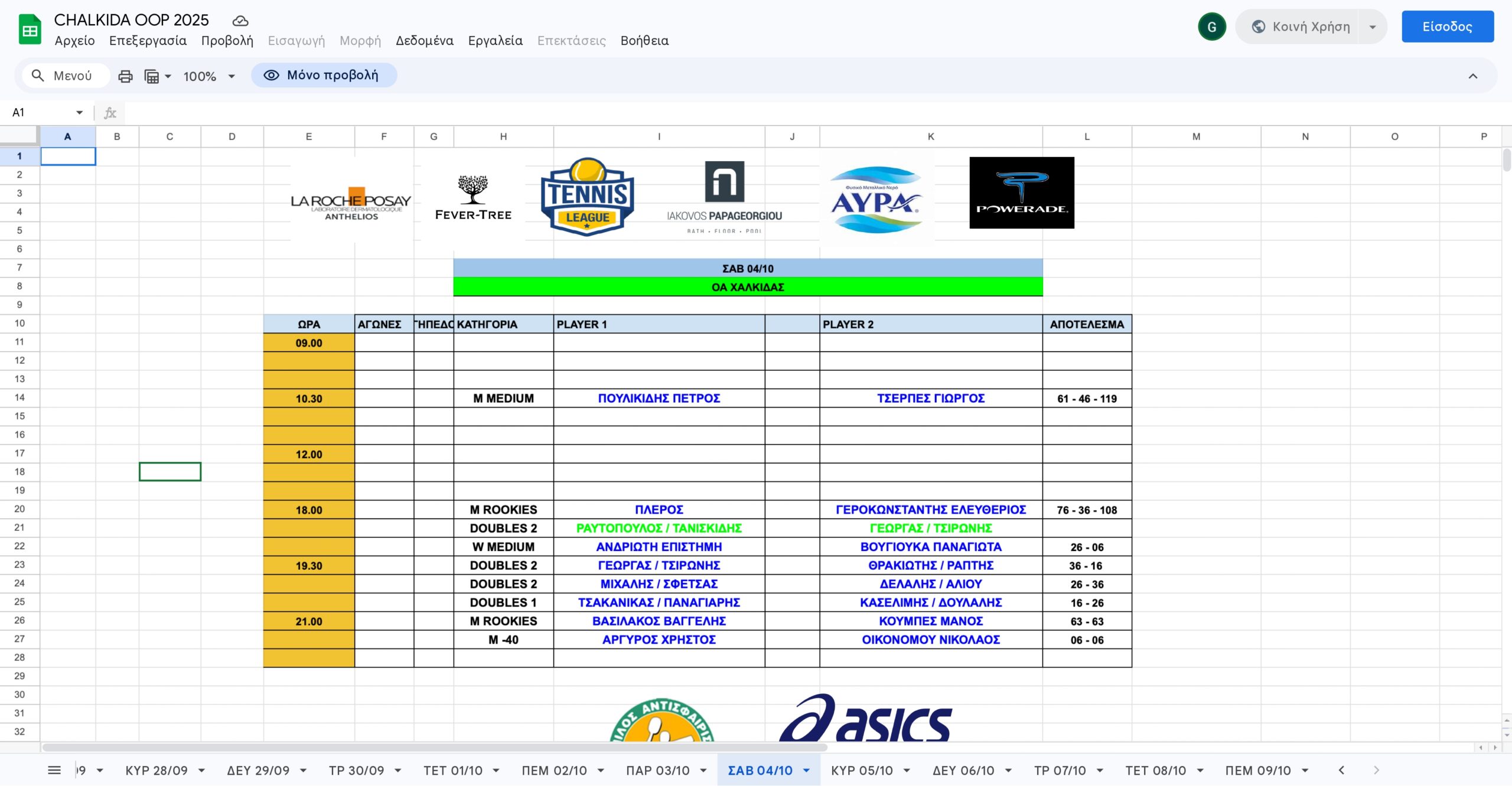Select the green ΟΑ ΧΑΛΚΙΔΑΣ header cell
Image resolution: width=1512 pixels, height=786 pixels.
(x=747, y=287)
